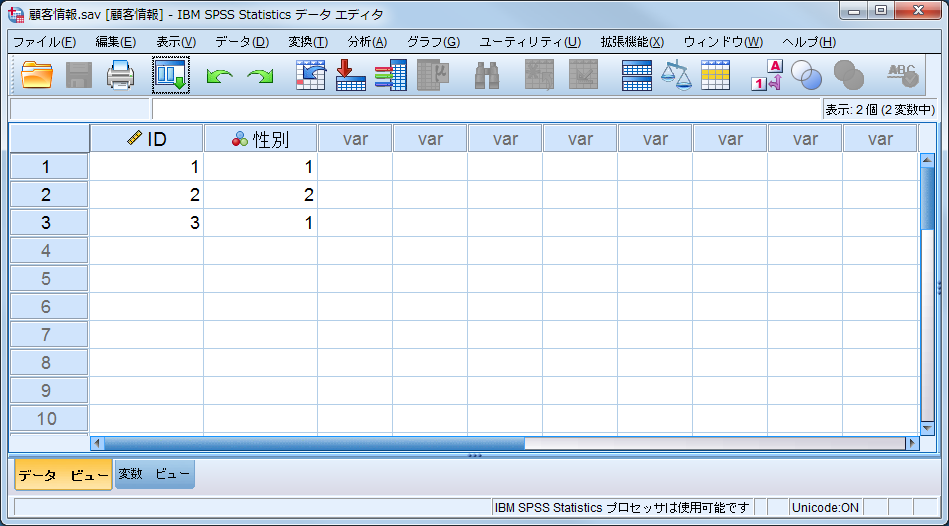Minimize the SPSS data editor window
The image size is (949, 526).
pos(853,11)
